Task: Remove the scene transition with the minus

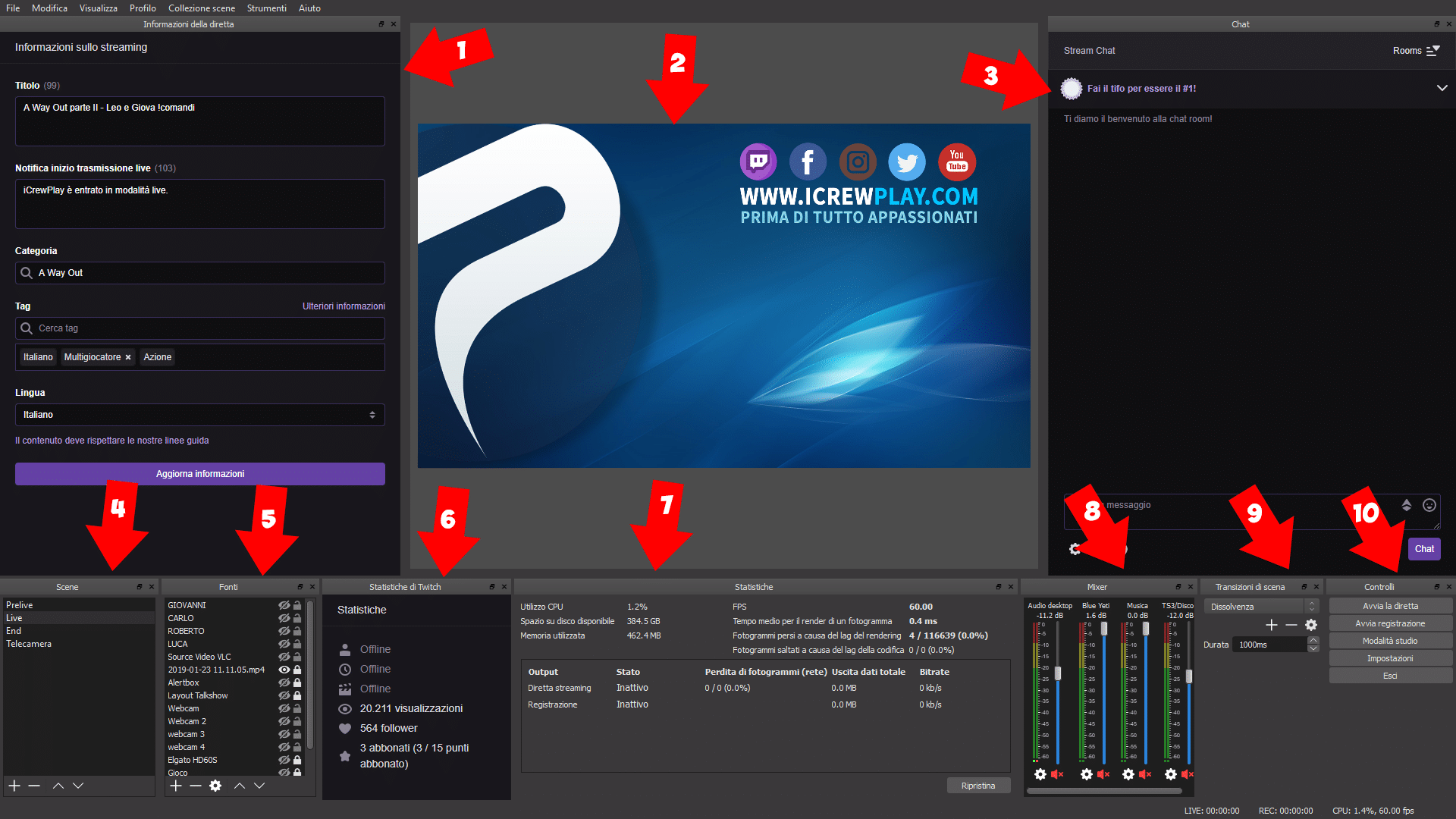Action: pos(1291,625)
